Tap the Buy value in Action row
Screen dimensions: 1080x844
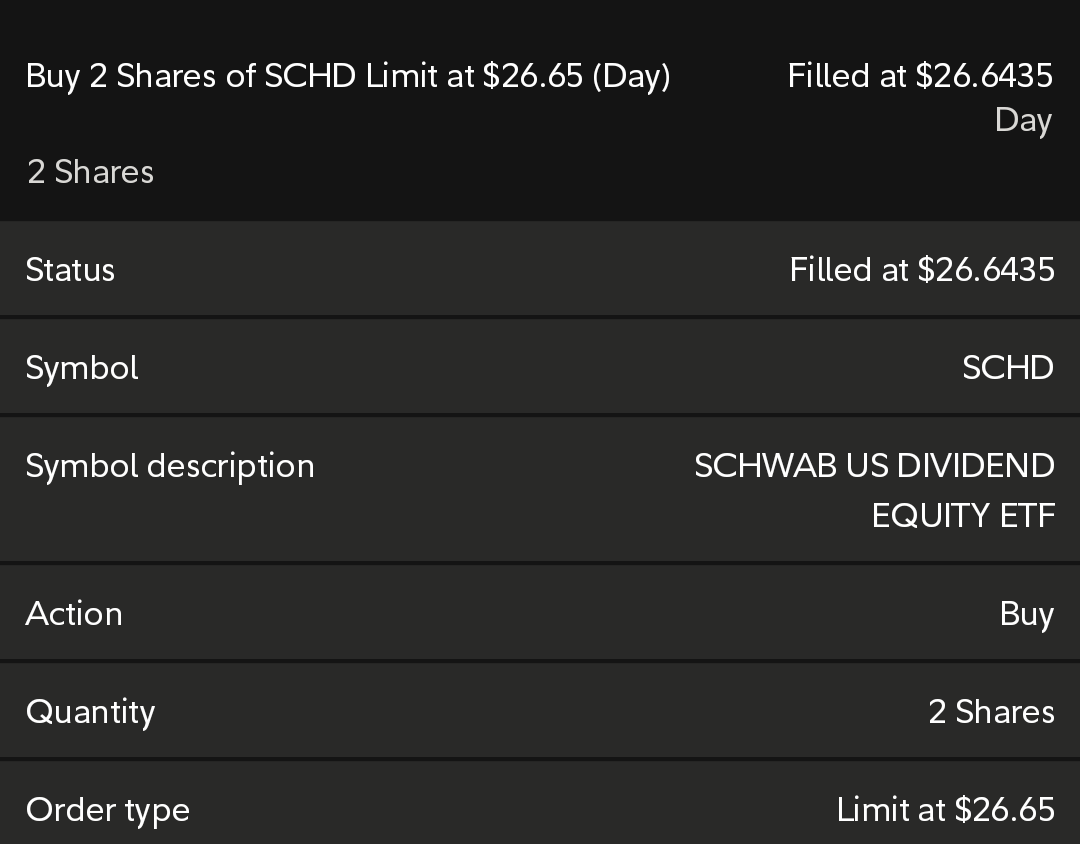point(1026,614)
